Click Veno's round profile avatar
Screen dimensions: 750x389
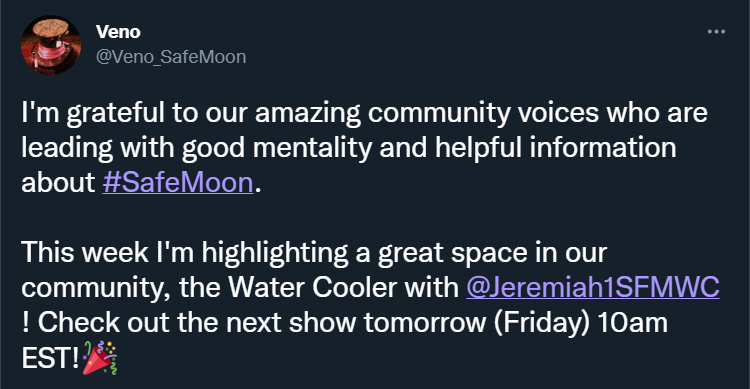(51, 45)
